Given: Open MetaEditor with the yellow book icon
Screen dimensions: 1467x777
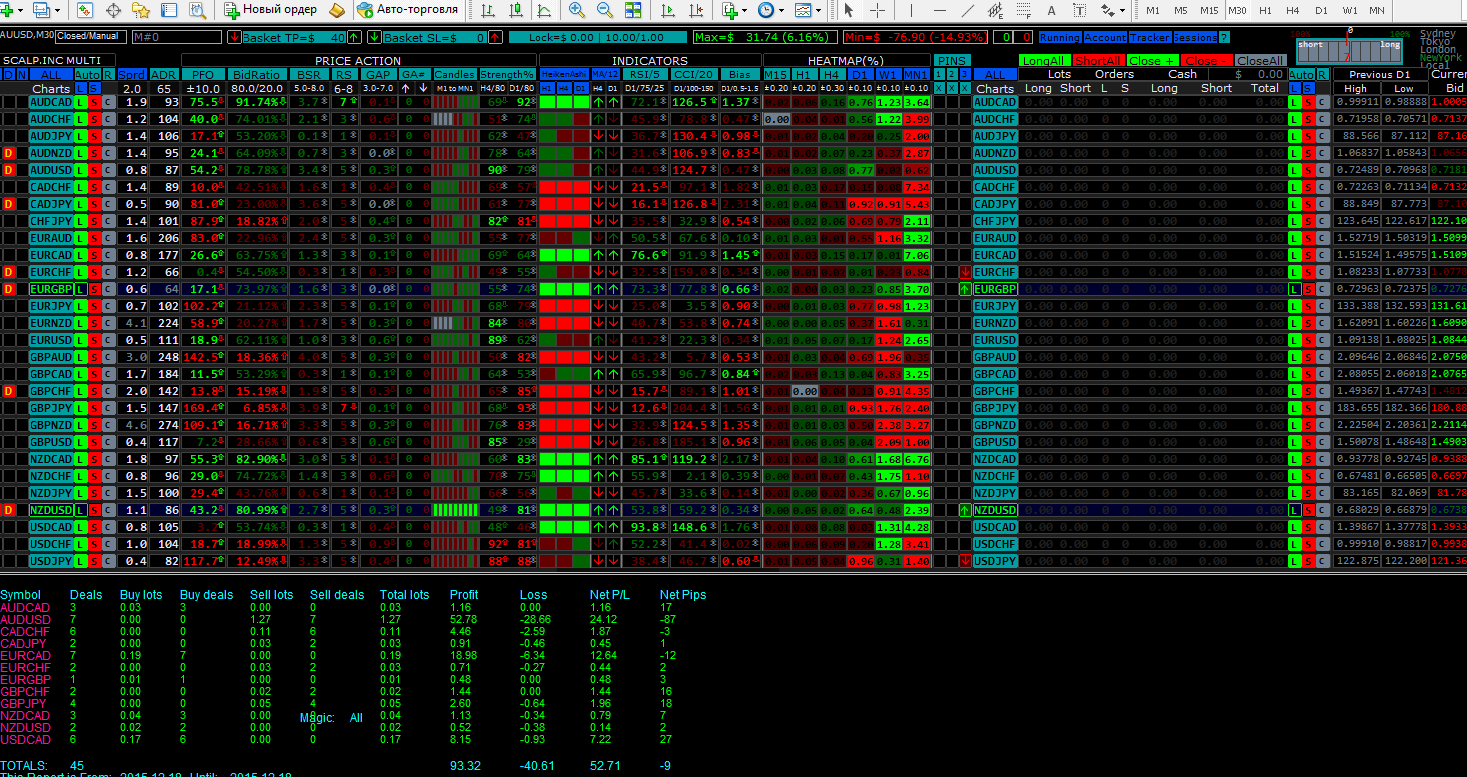Looking at the screenshot, I should pyautogui.click(x=337, y=10).
